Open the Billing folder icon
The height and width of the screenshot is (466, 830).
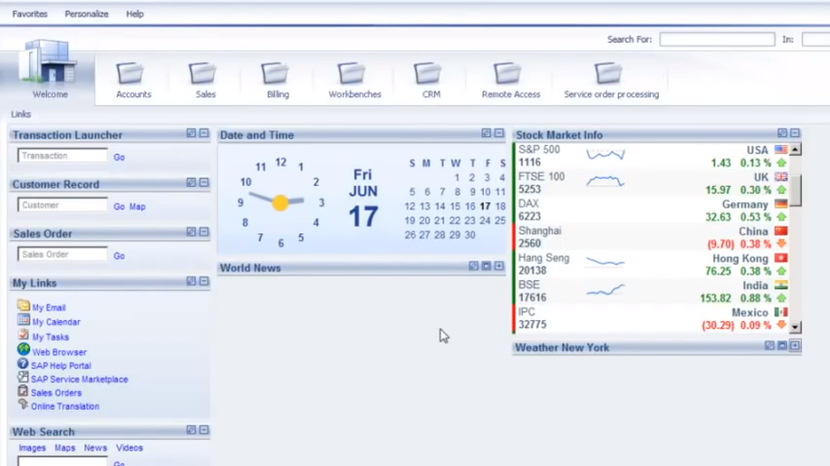(x=276, y=74)
